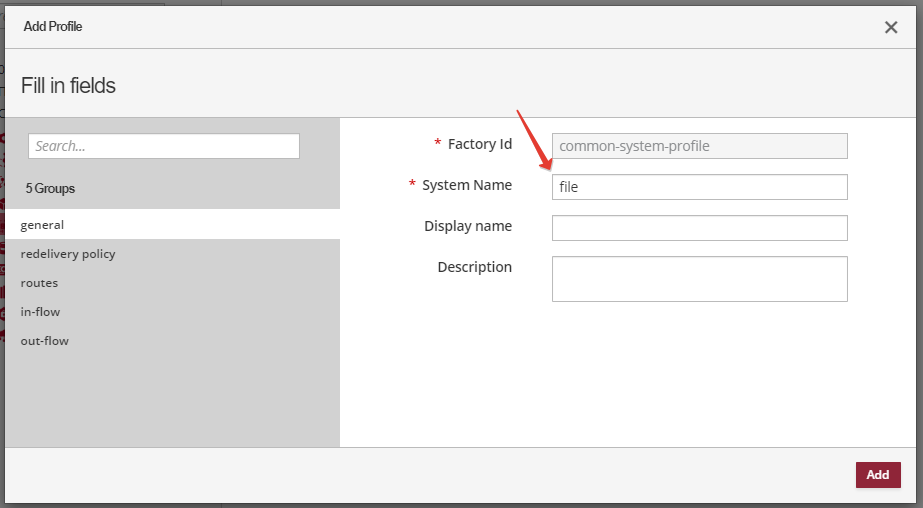
Task: Click the Display name text box
Action: pyautogui.click(x=699, y=228)
